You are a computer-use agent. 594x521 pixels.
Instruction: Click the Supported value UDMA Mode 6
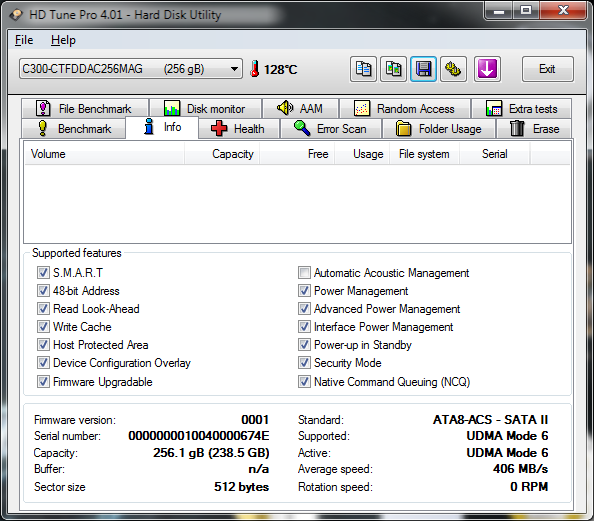pyautogui.click(x=508, y=436)
